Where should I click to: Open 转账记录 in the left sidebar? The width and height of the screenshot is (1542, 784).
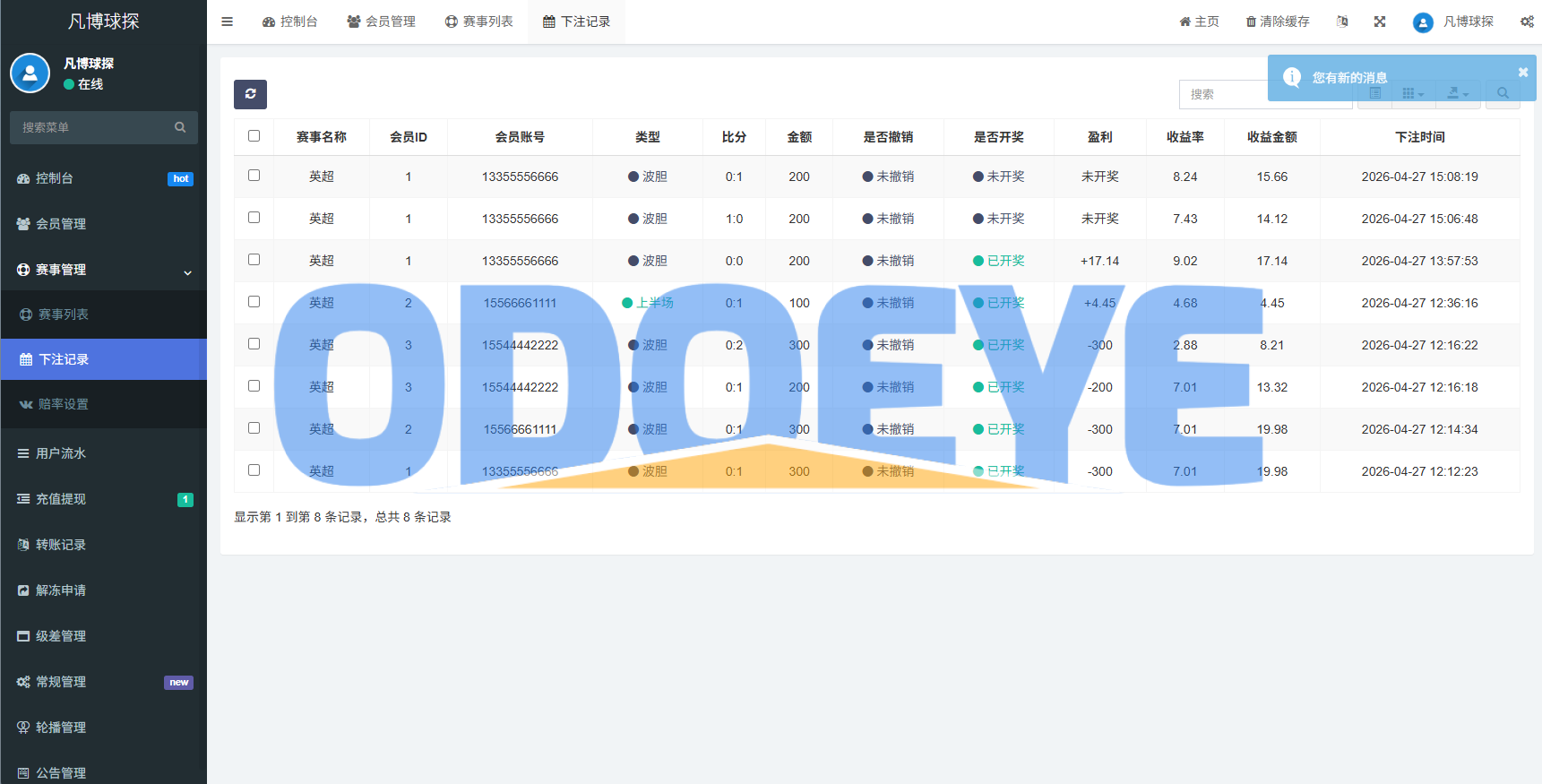tap(103, 545)
